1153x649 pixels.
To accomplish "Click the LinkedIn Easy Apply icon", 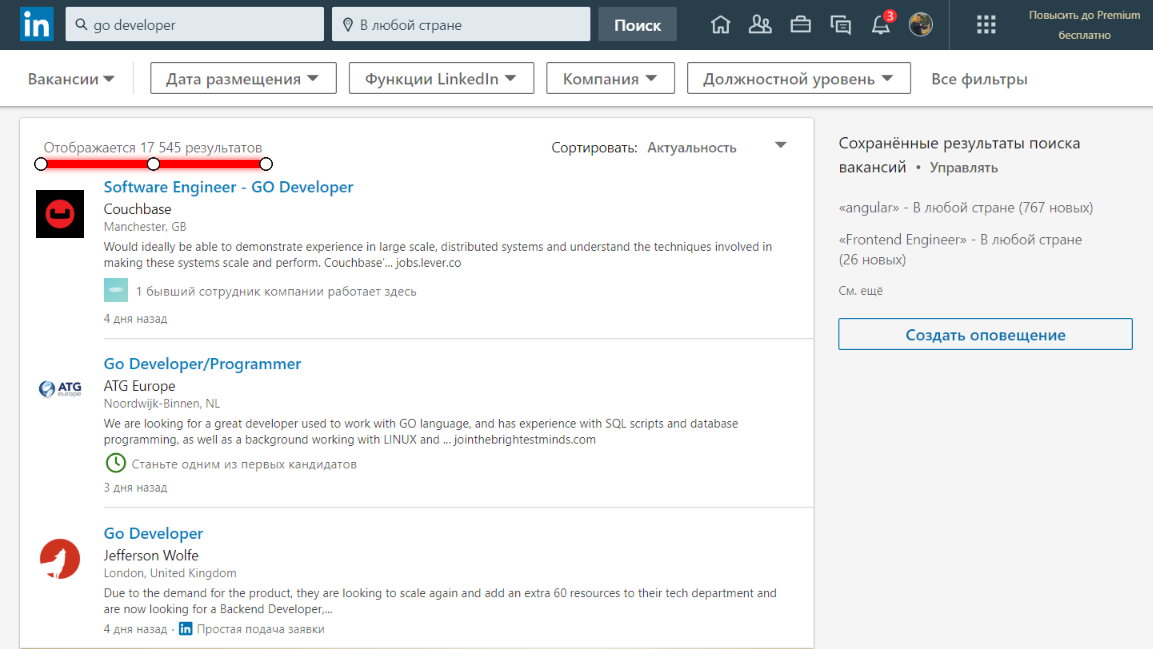I will 185,628.
